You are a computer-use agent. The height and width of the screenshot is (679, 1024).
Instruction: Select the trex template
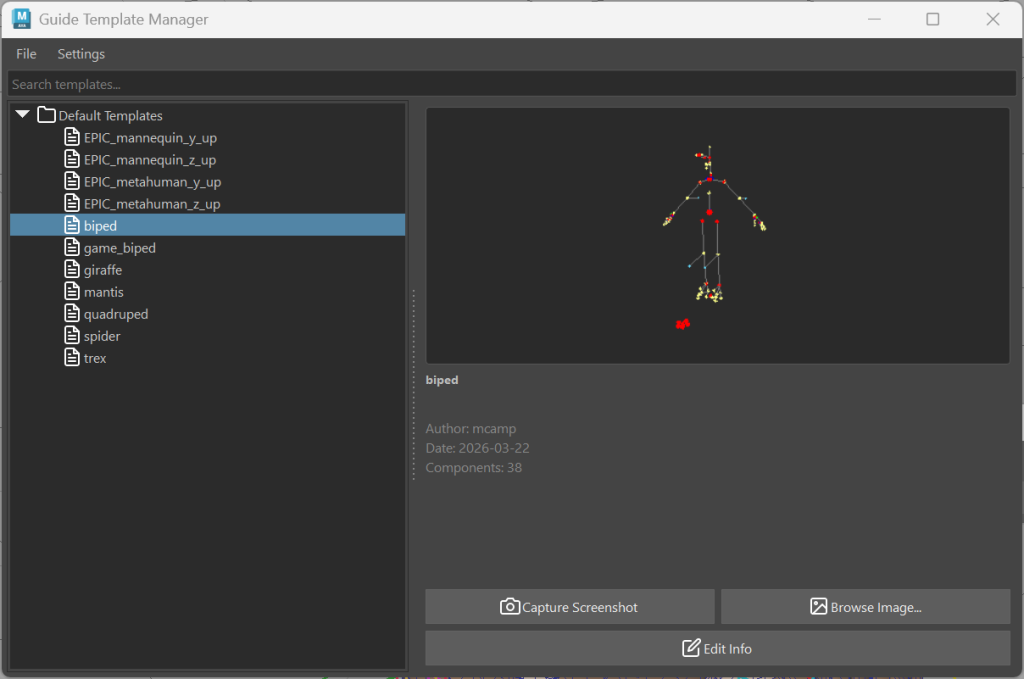(95, 358)
